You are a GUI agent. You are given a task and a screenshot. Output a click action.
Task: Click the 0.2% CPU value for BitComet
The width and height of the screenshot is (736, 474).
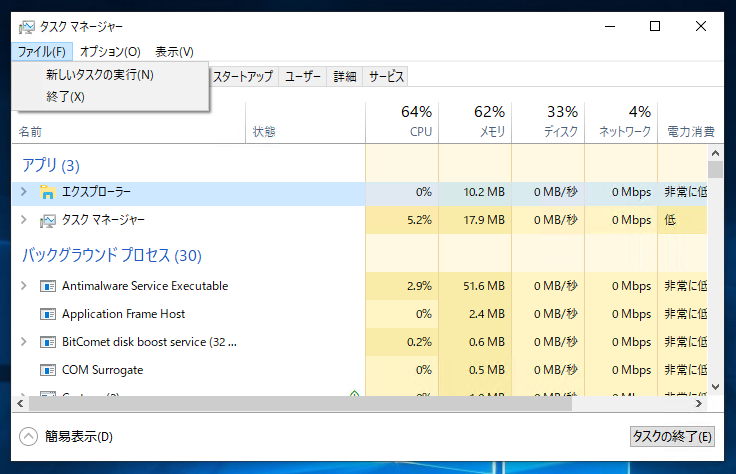pyautogui.click(x=419, y=342)
